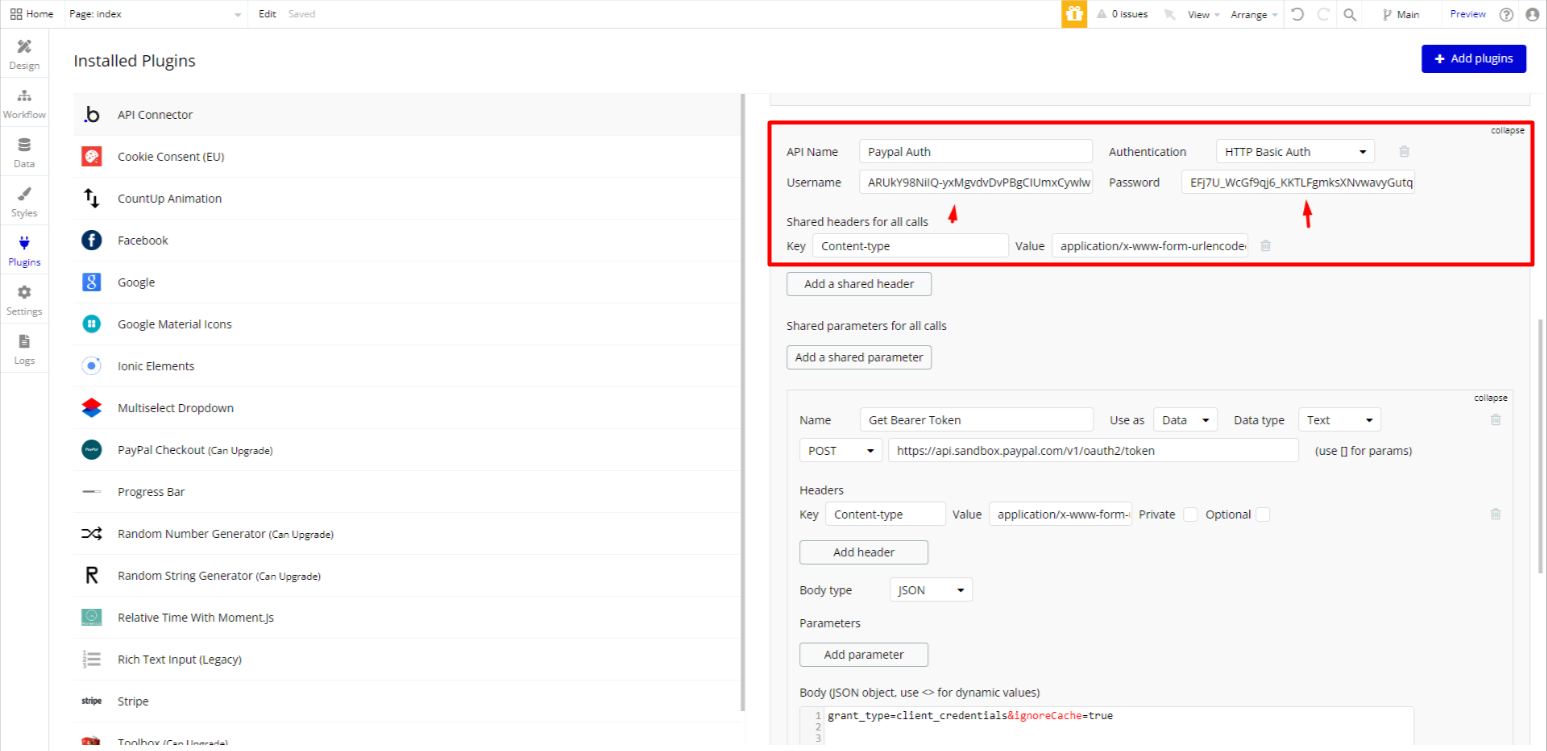Select Google Material Icons plugin
The image size is (1547, 751).
click(x=407, y=325)
